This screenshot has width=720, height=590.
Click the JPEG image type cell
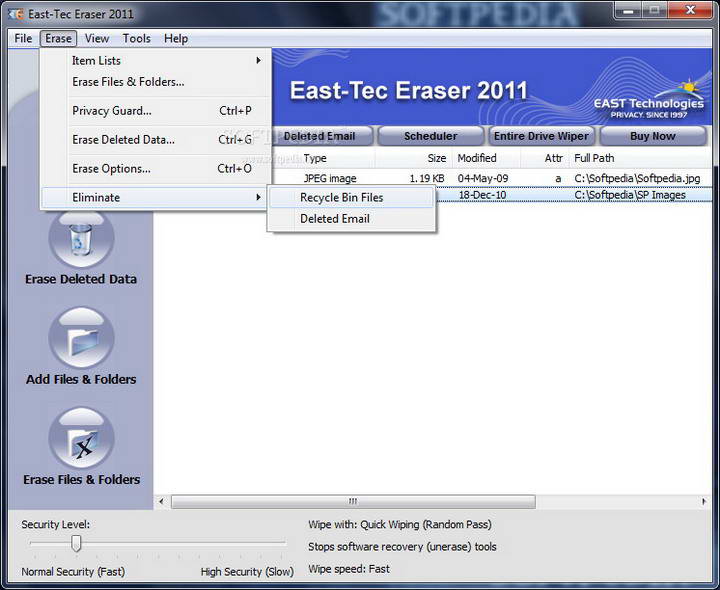330,178
